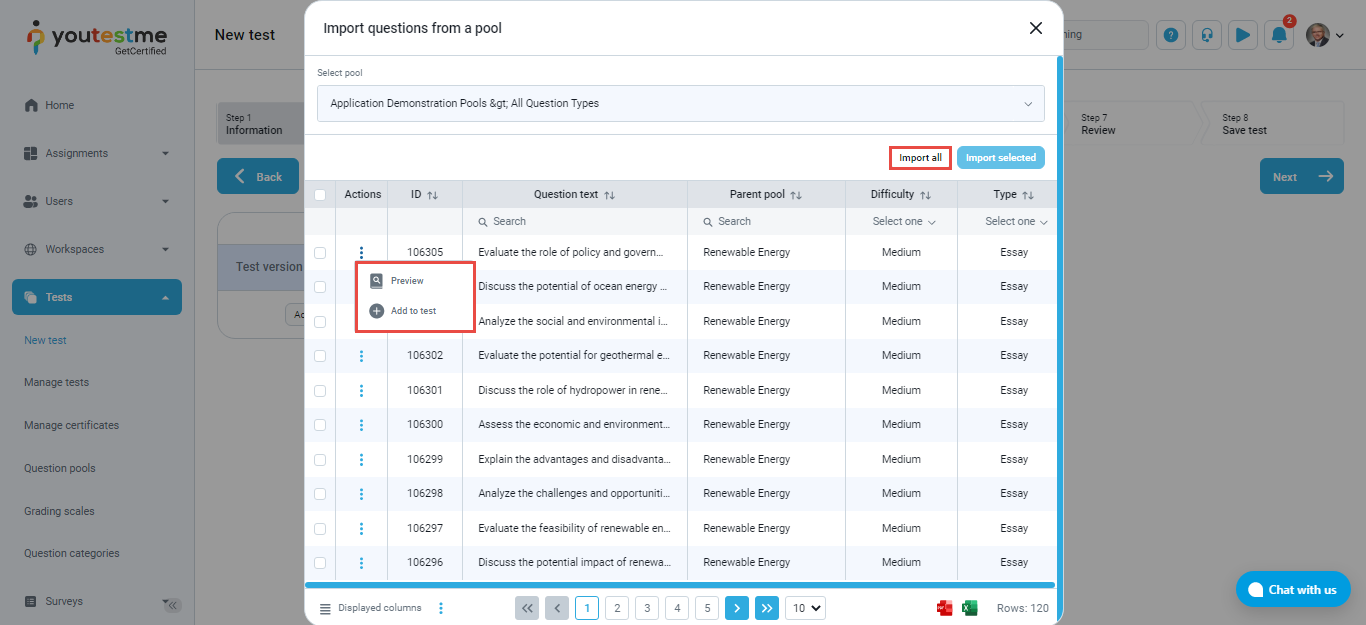Click the PDF export icon
The image size is (1366, 625).
[x=944, y=608]
